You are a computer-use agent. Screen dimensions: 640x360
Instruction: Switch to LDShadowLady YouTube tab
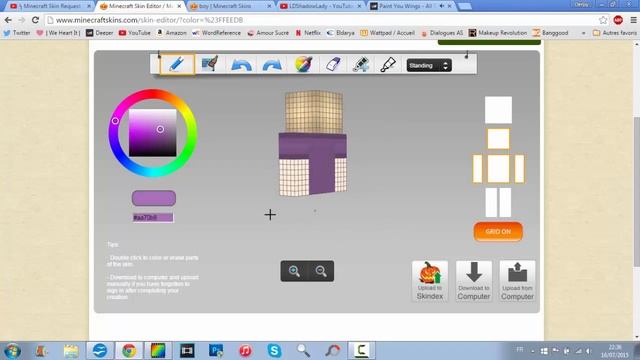320,6
